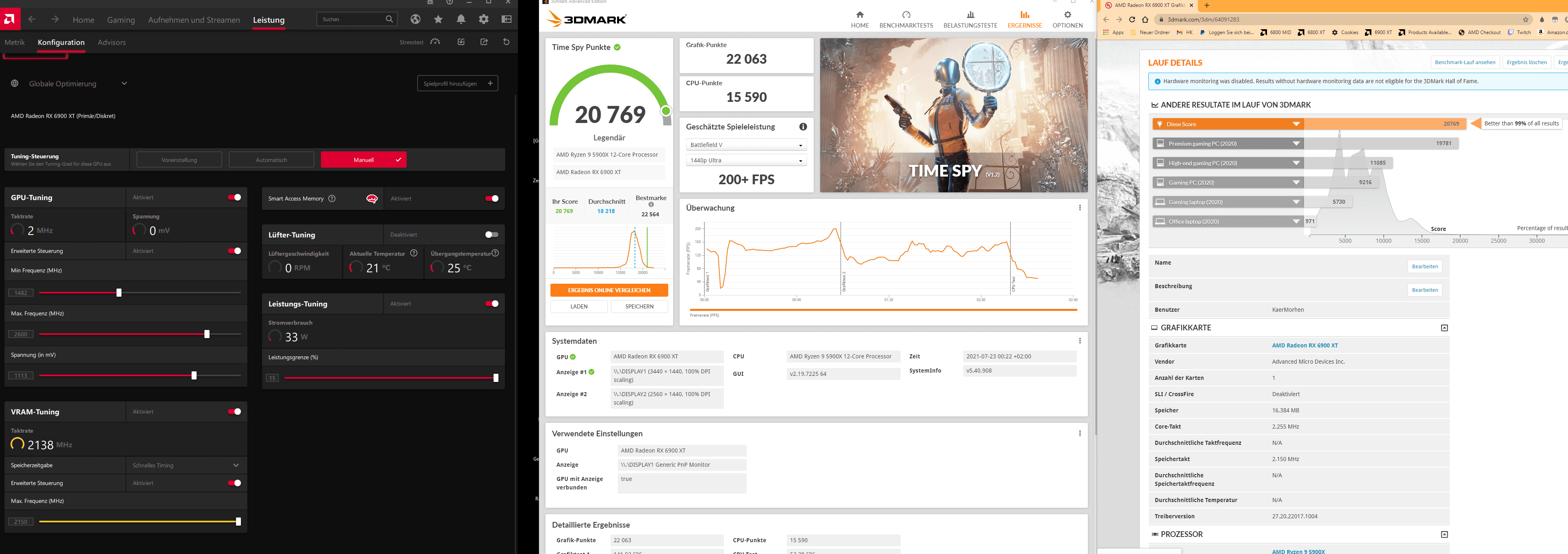The width and height of the screenshot is (1568, 554).
Task: Reload the Chrome page
Action: point(1132,19)
